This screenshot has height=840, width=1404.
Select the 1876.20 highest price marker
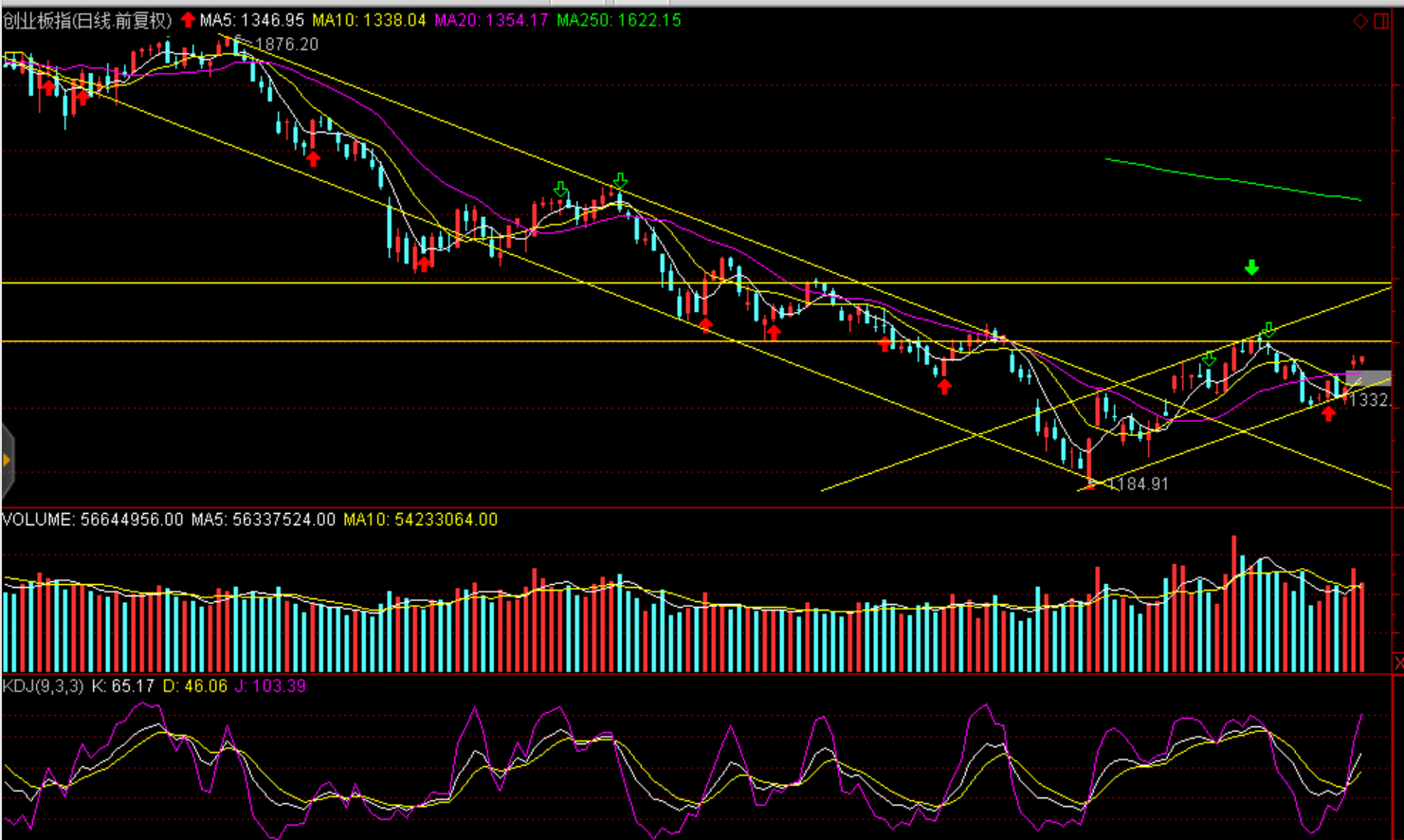[285, 45]
